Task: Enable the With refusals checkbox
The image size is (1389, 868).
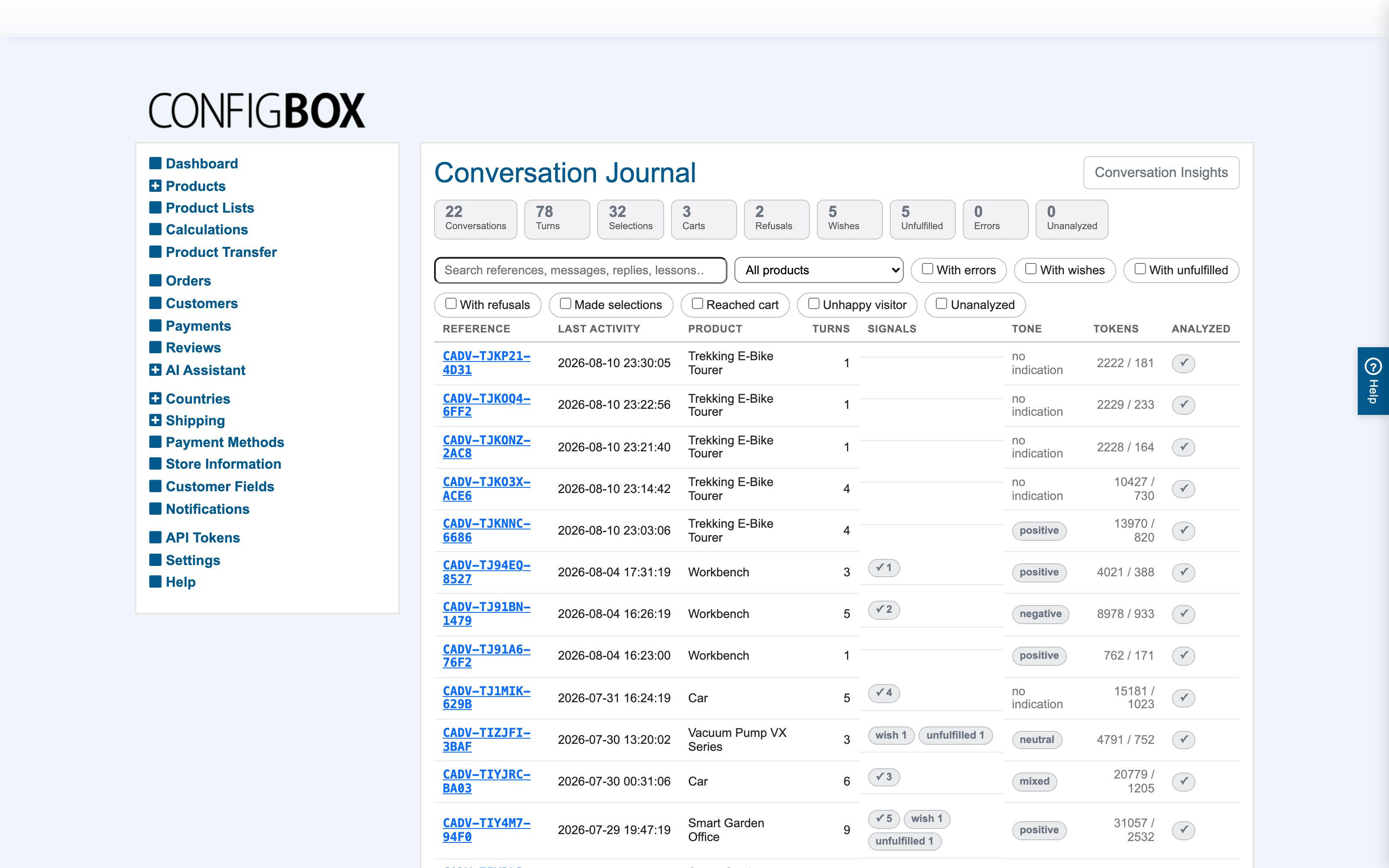Action: [x=451, y=304]
